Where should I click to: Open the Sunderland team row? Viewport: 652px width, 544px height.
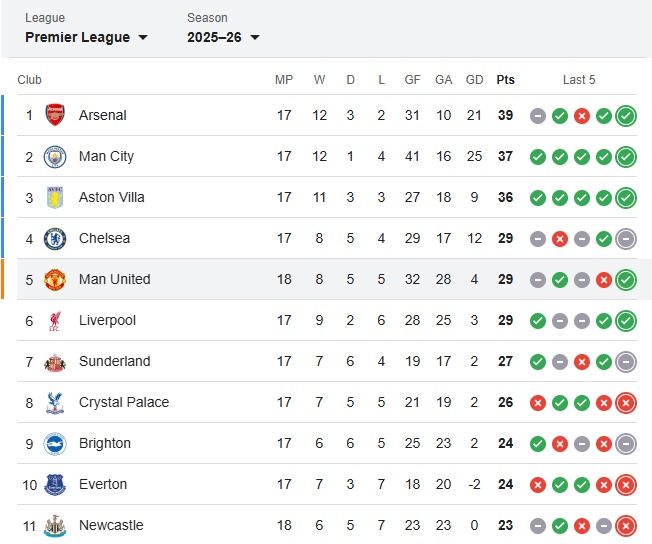(x=327, y=361)
